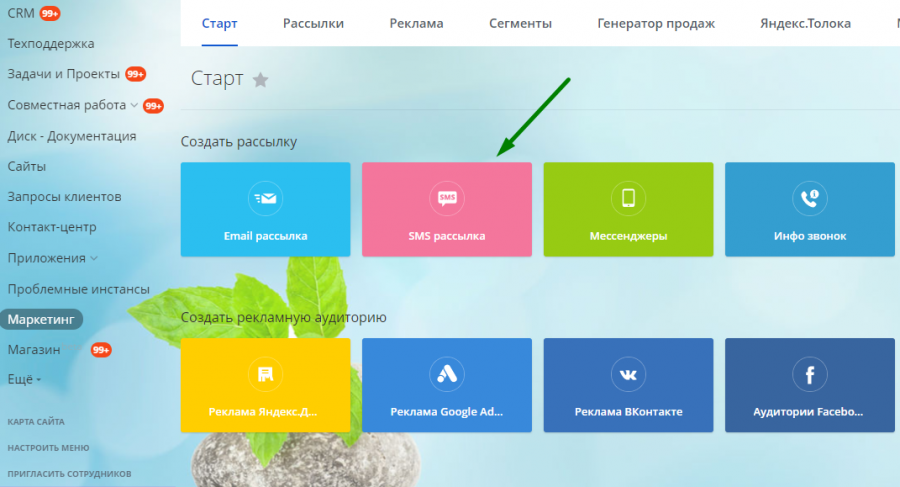Mark Старт page as favorite with star
This screenshot has width=900, height=487.
[261, 80]
